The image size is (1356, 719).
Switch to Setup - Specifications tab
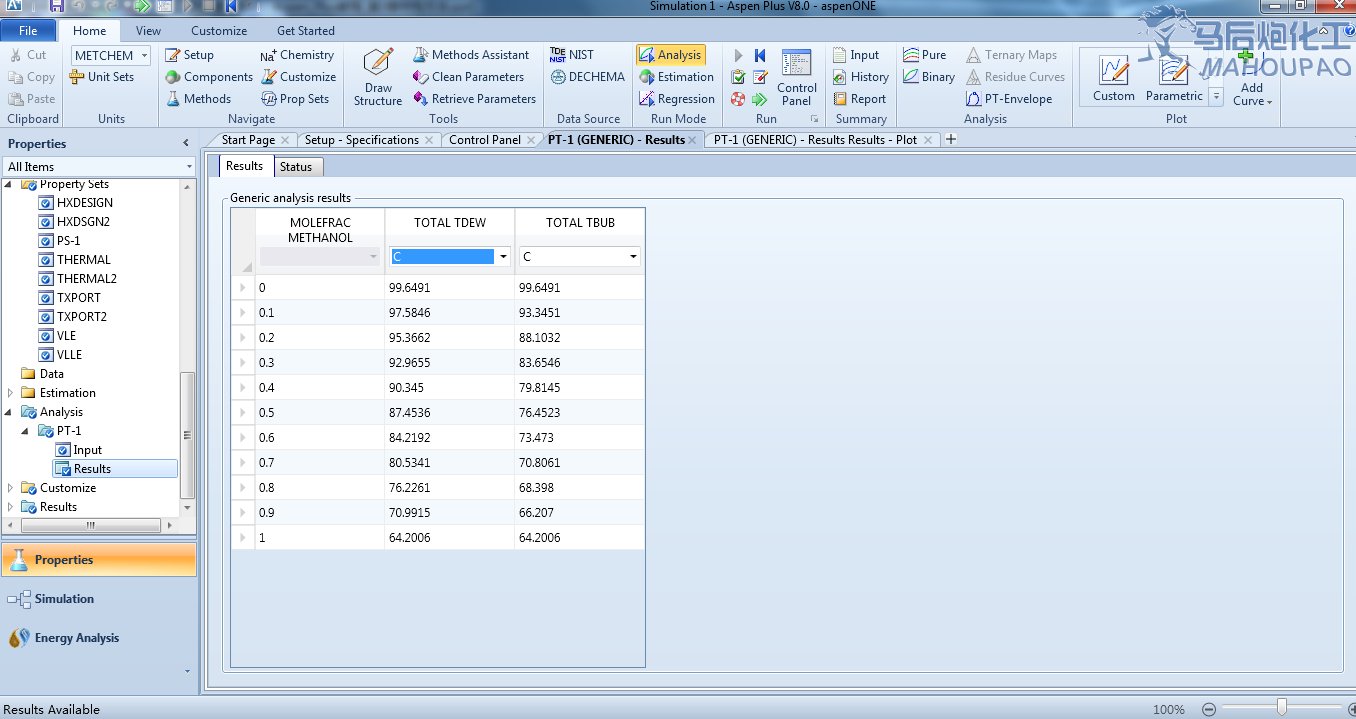(x=362, y=140)
